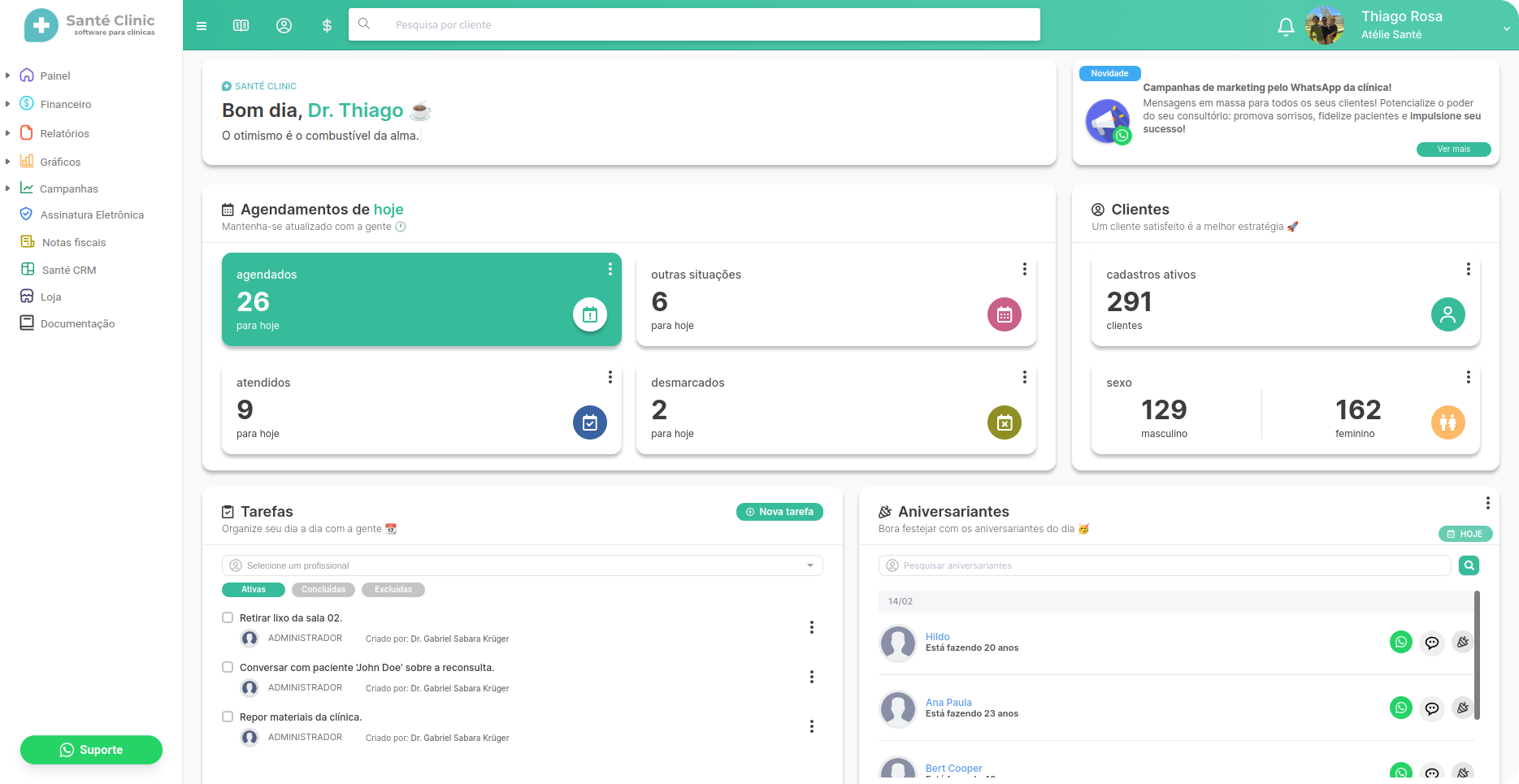Open 'Selecione um profissional' dropdown
The height and width of the screenshot is (784, 1519).
[522, 565]
